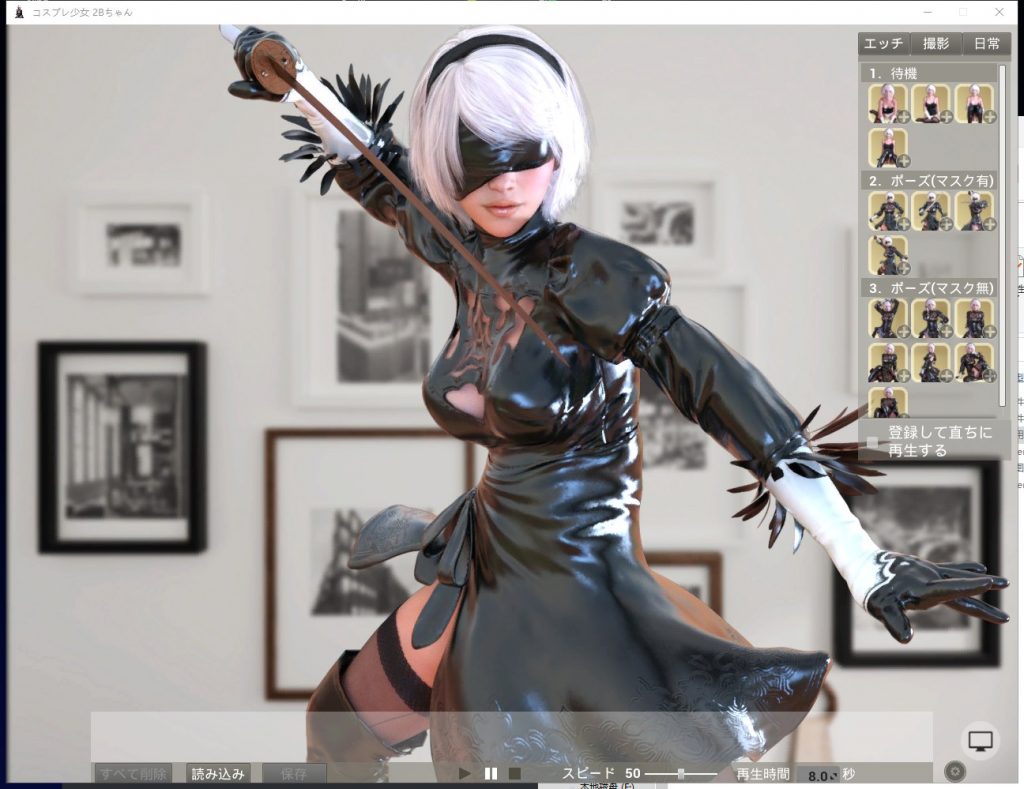Switch to the エッチ tab
The width and height of the screenshot is (1024, 789).
pos(884,44)
